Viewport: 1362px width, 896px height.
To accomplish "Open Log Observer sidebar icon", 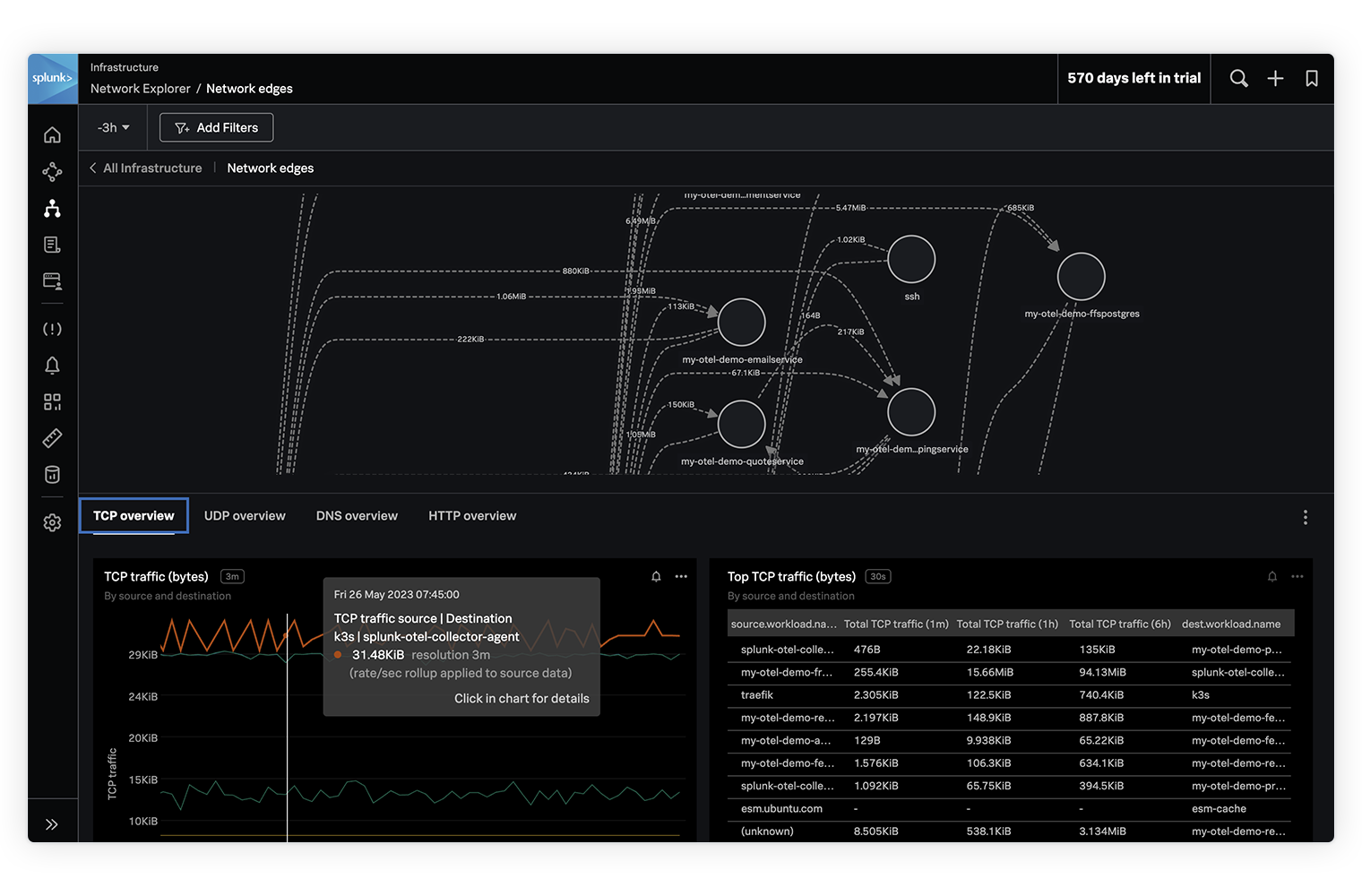I will 52,245.
